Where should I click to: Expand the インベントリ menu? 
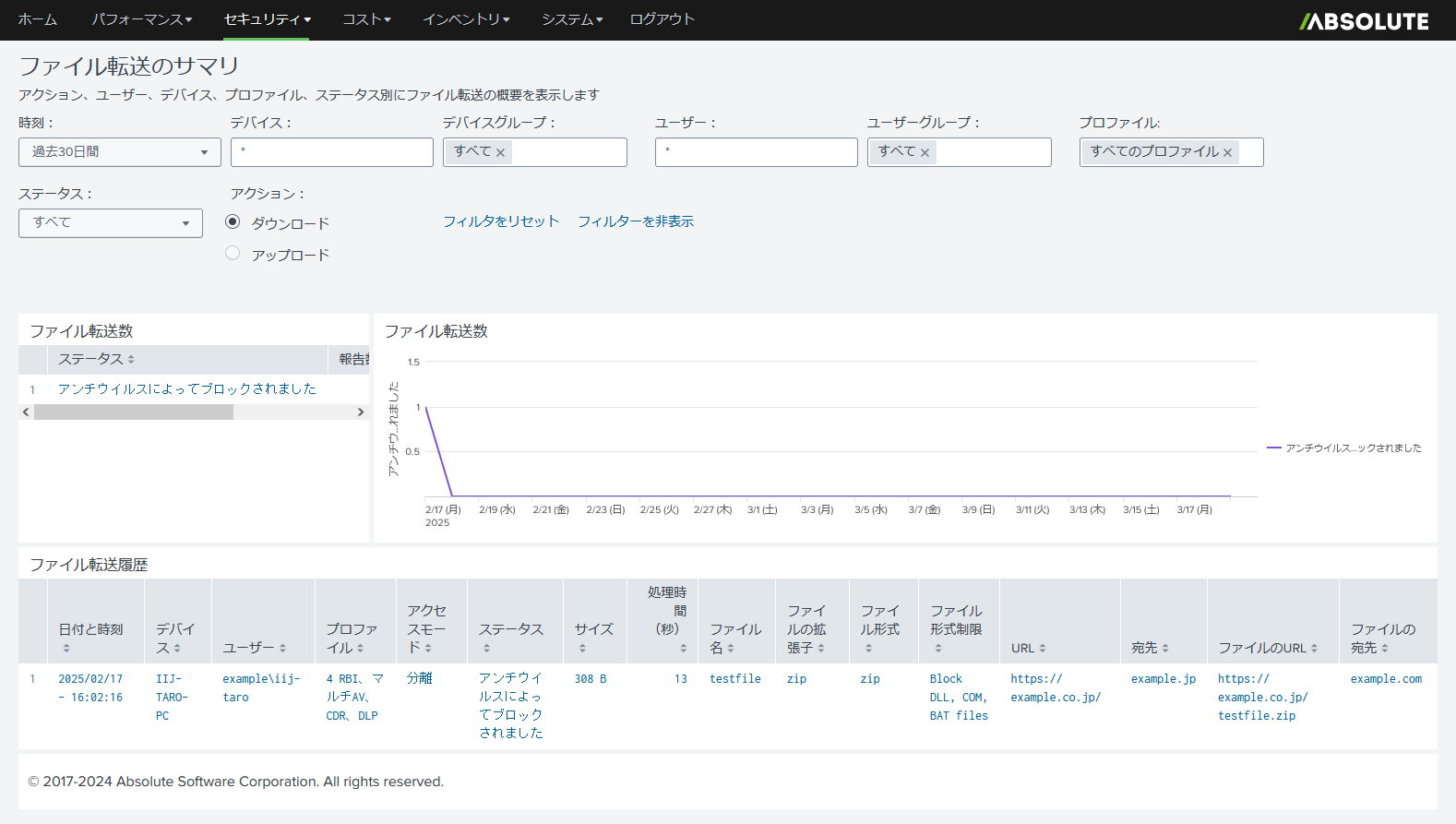point(466,19)
